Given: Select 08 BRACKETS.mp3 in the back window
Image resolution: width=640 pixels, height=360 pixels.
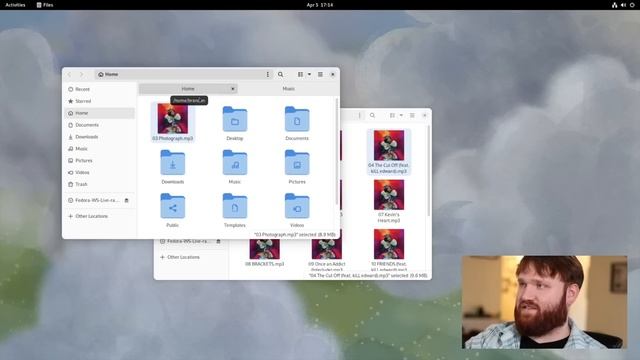Looking at the screenshot, I should (x=264, y=249).
